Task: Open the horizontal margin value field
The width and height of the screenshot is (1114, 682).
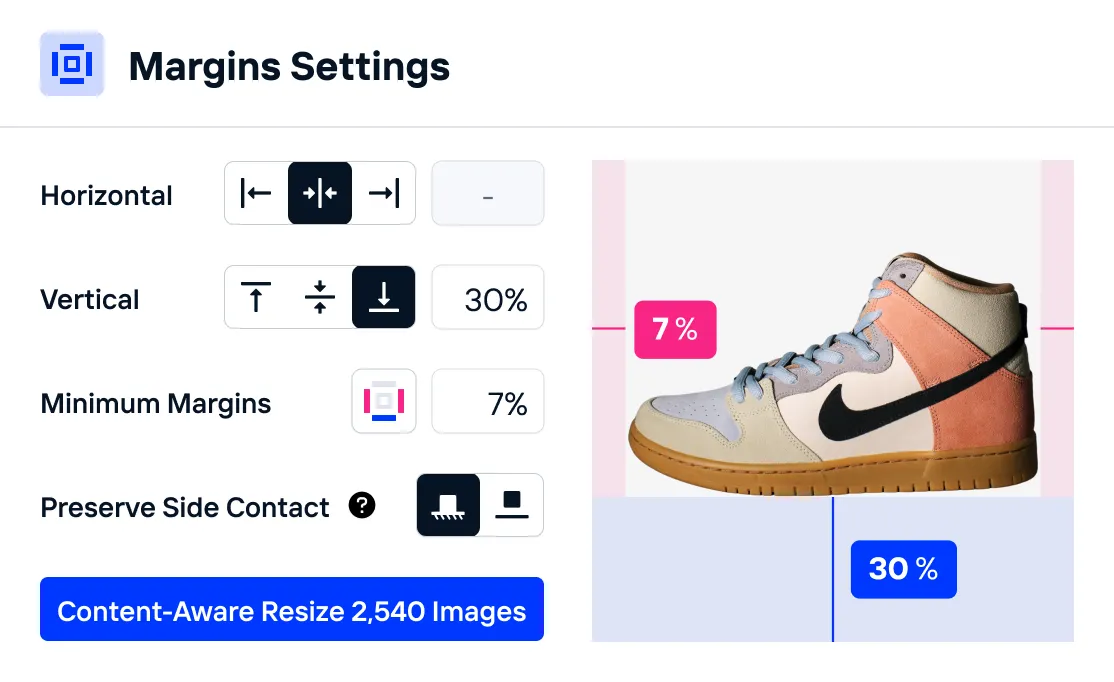Action: (x=487, y=193)
